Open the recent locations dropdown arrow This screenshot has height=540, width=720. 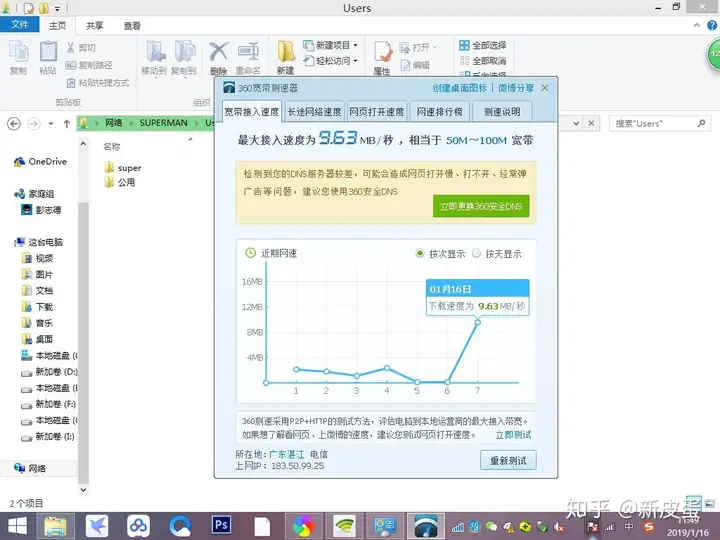tap(51, 124)
